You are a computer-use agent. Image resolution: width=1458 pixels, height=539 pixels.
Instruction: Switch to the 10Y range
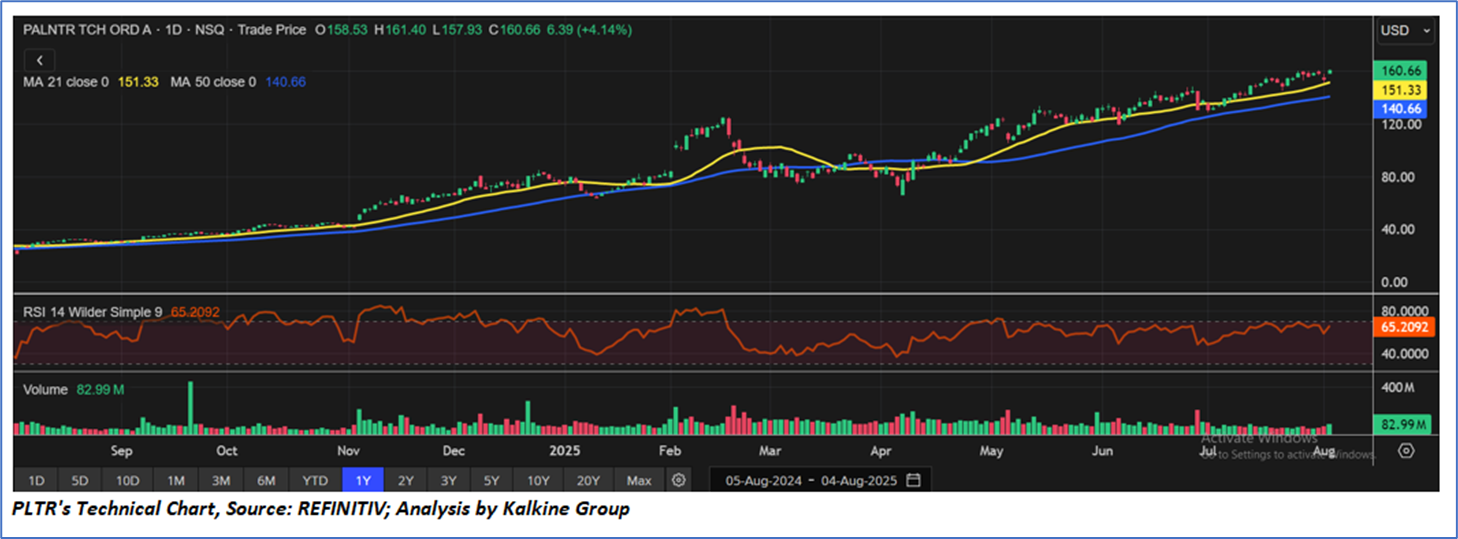(x=539, y=480)
